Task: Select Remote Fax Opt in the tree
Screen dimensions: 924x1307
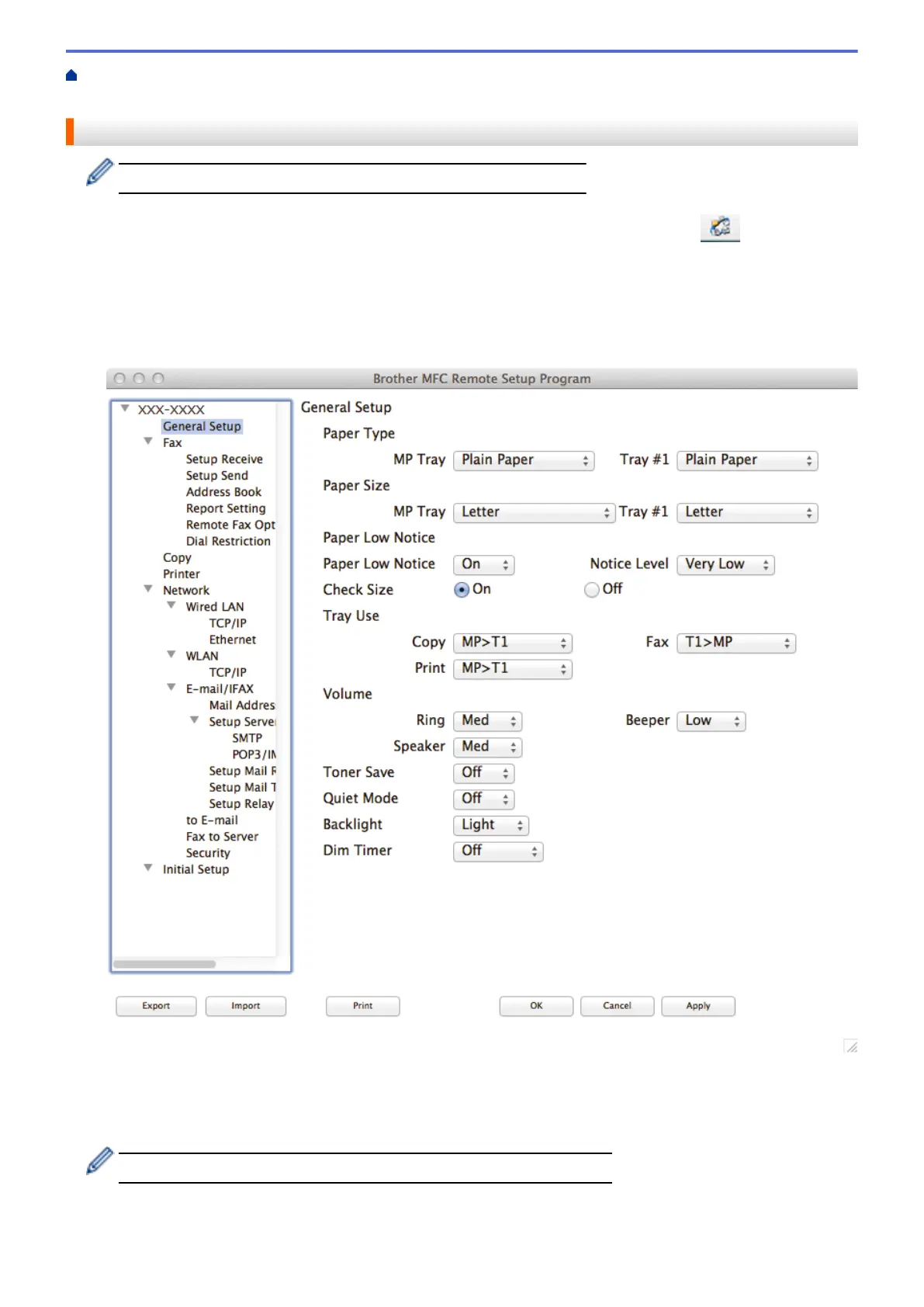Action: [230, 525]
